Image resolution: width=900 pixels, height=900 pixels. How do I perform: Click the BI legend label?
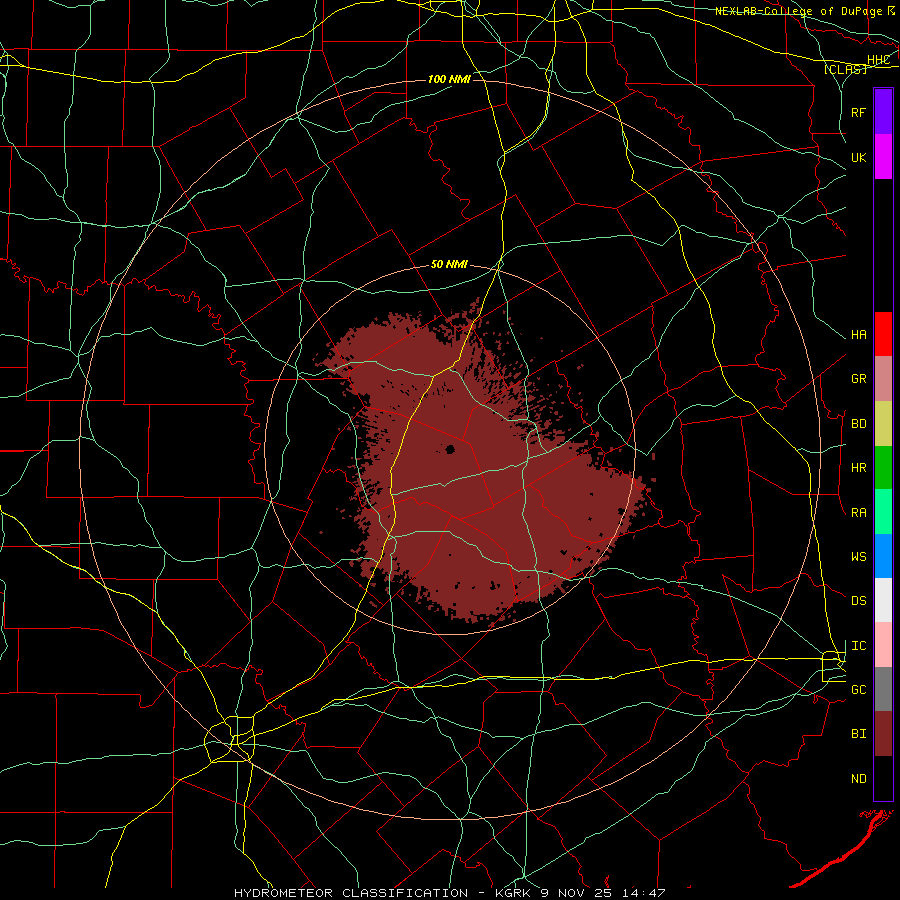pyautogui.click(x=858, y=734)
